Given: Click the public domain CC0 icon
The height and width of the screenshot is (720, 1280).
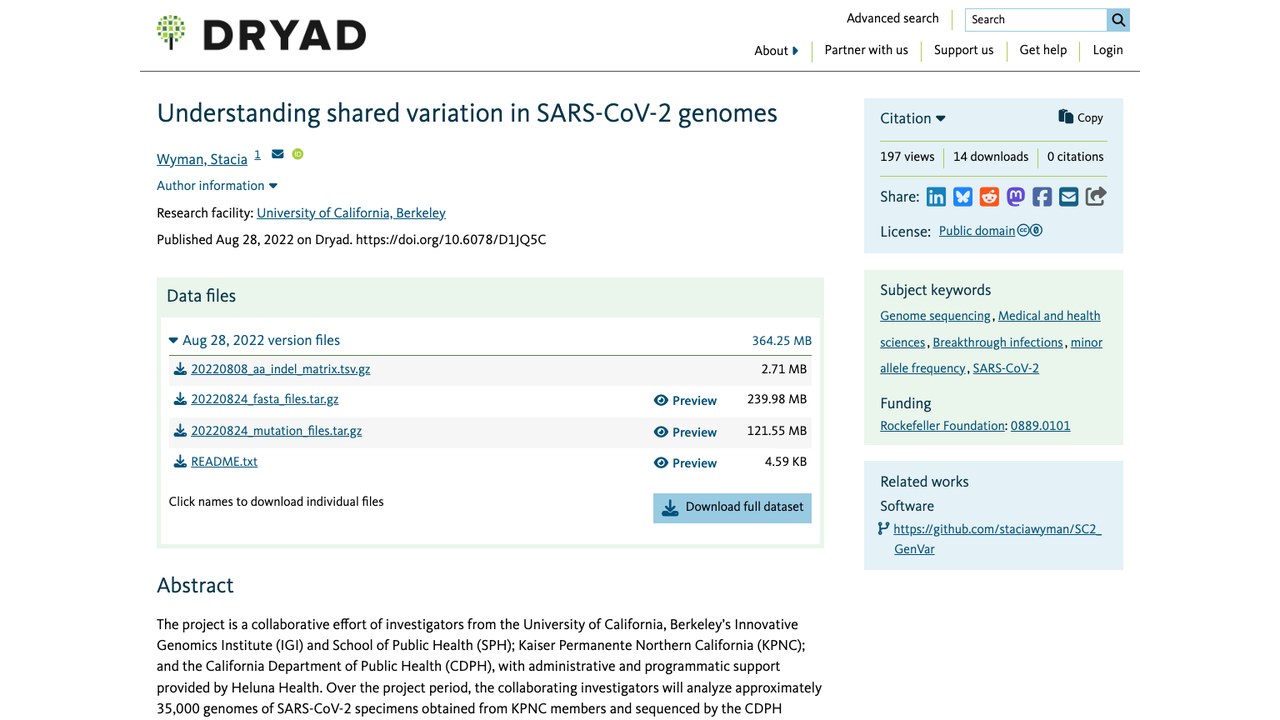Looking at the screenshot, I should tap(1030, 230).
